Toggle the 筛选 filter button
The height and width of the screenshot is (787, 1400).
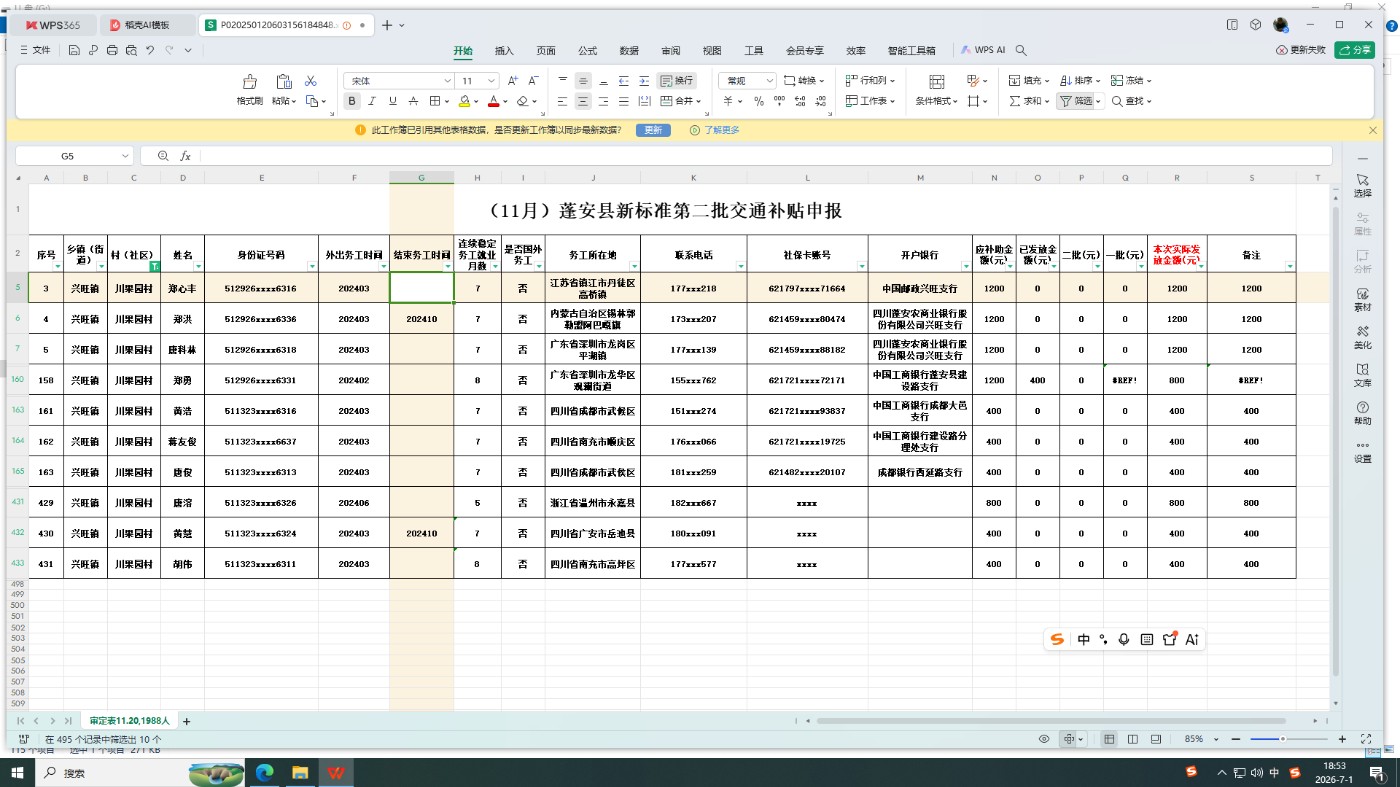pyautogui.click(x=1079, y=101)
